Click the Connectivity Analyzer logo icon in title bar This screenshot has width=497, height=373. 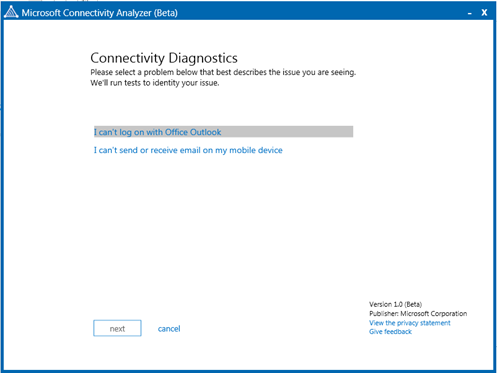11,12
